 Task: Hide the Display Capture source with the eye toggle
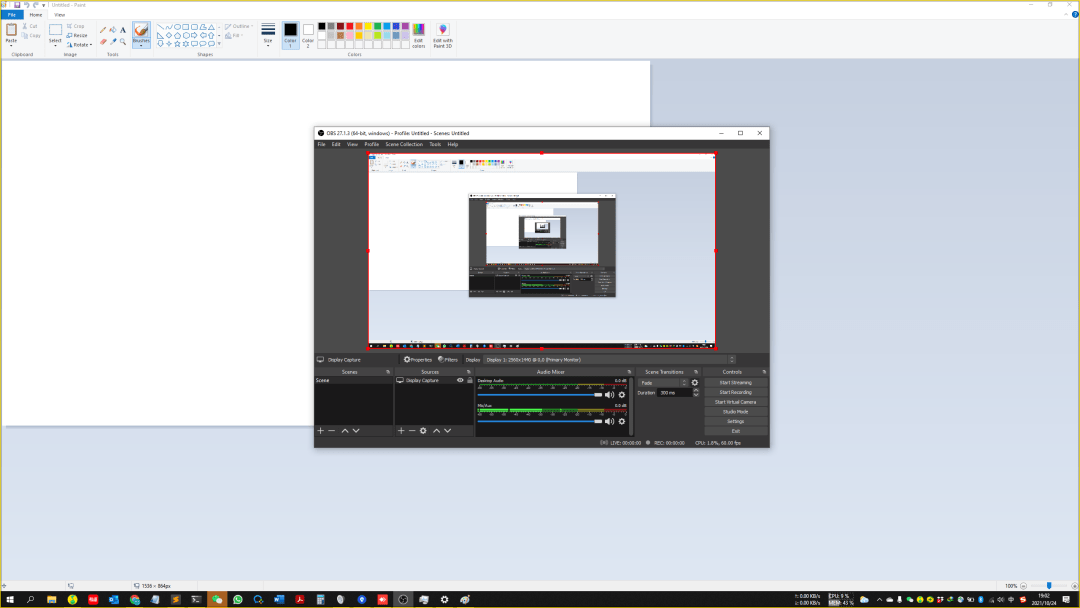pos(460,381)
